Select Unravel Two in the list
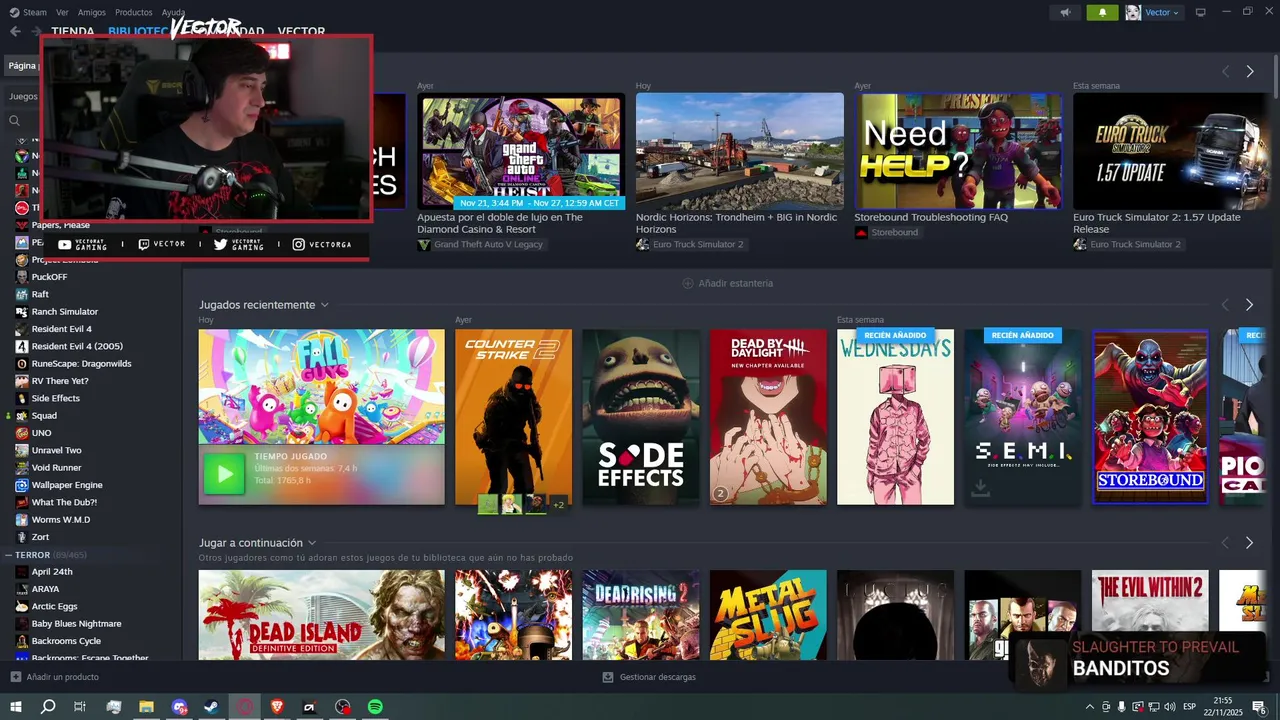This screenshot has width=1280, height=720. pyautogui.click(x=56, y=450)
